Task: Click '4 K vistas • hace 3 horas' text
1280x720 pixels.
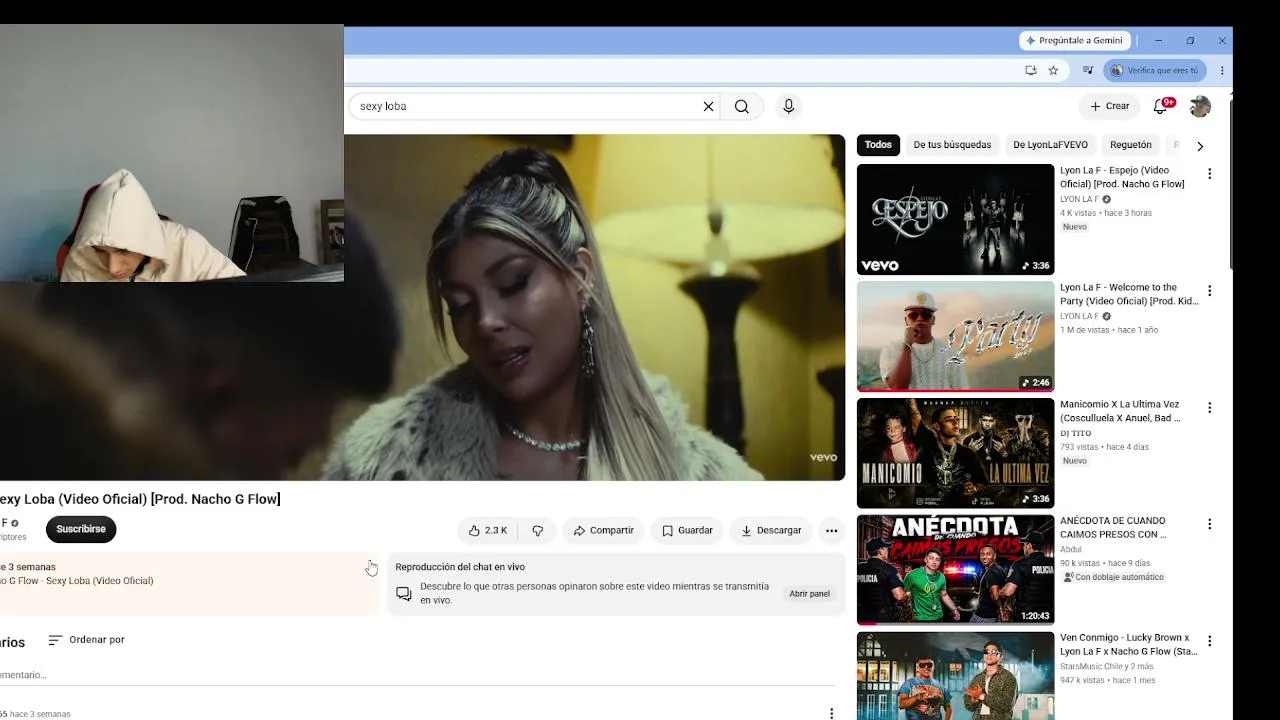Action: [x=1106, y=213]
